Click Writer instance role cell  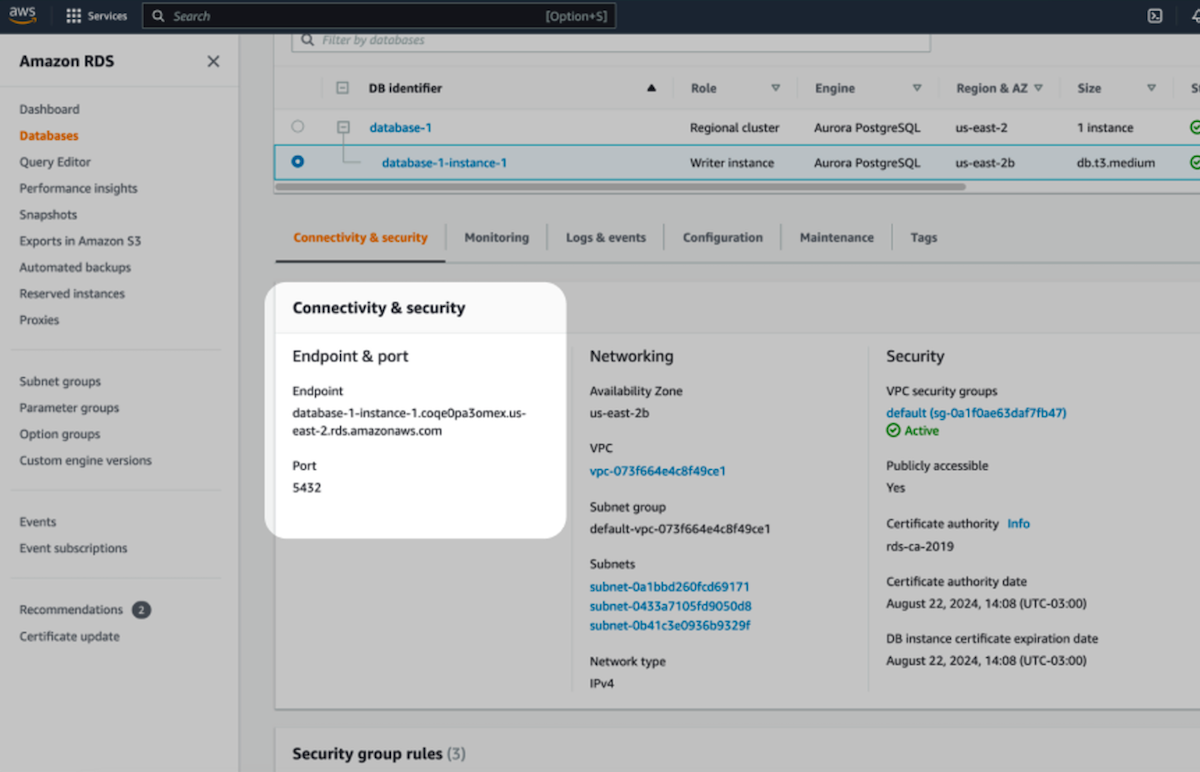732,162
